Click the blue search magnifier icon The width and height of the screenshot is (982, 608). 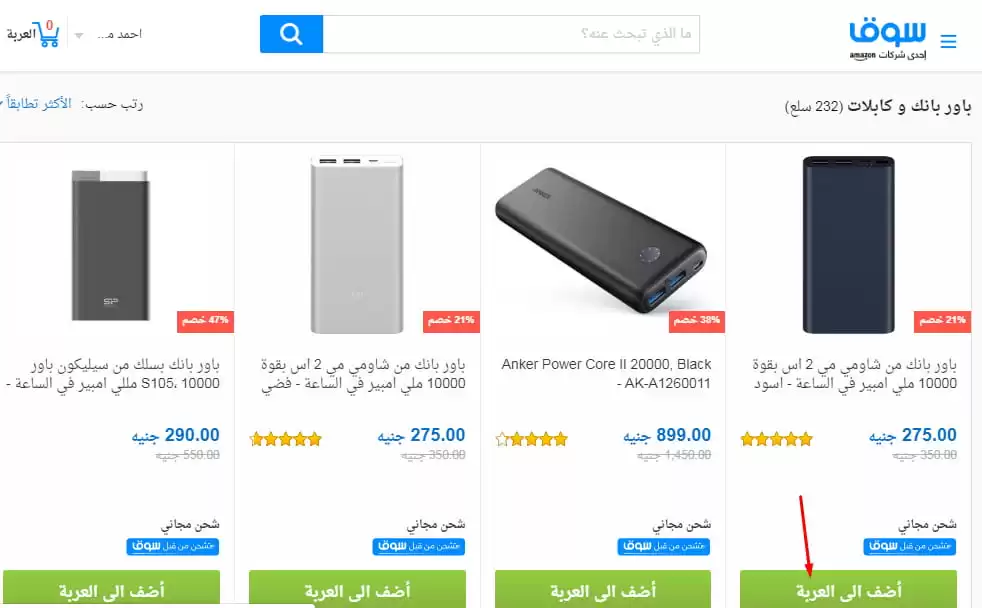click(290, 33)
